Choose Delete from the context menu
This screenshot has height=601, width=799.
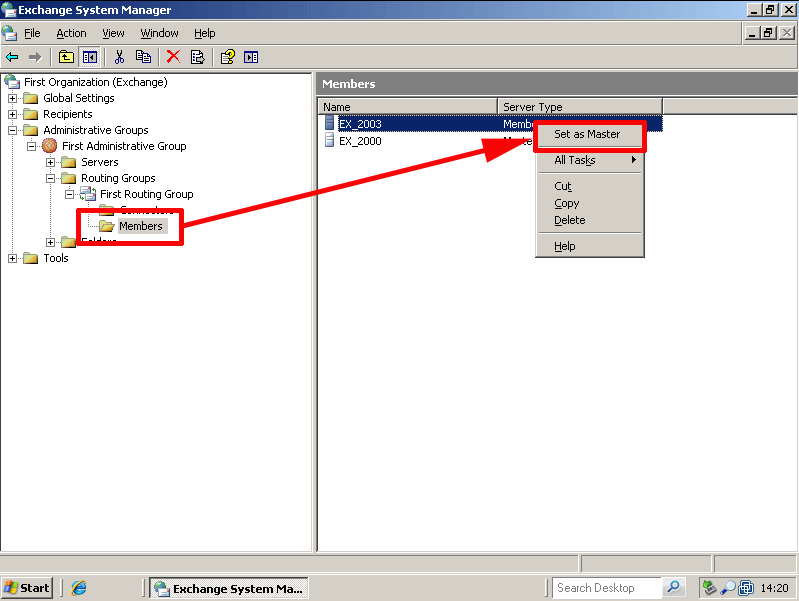tap(590, 220)
